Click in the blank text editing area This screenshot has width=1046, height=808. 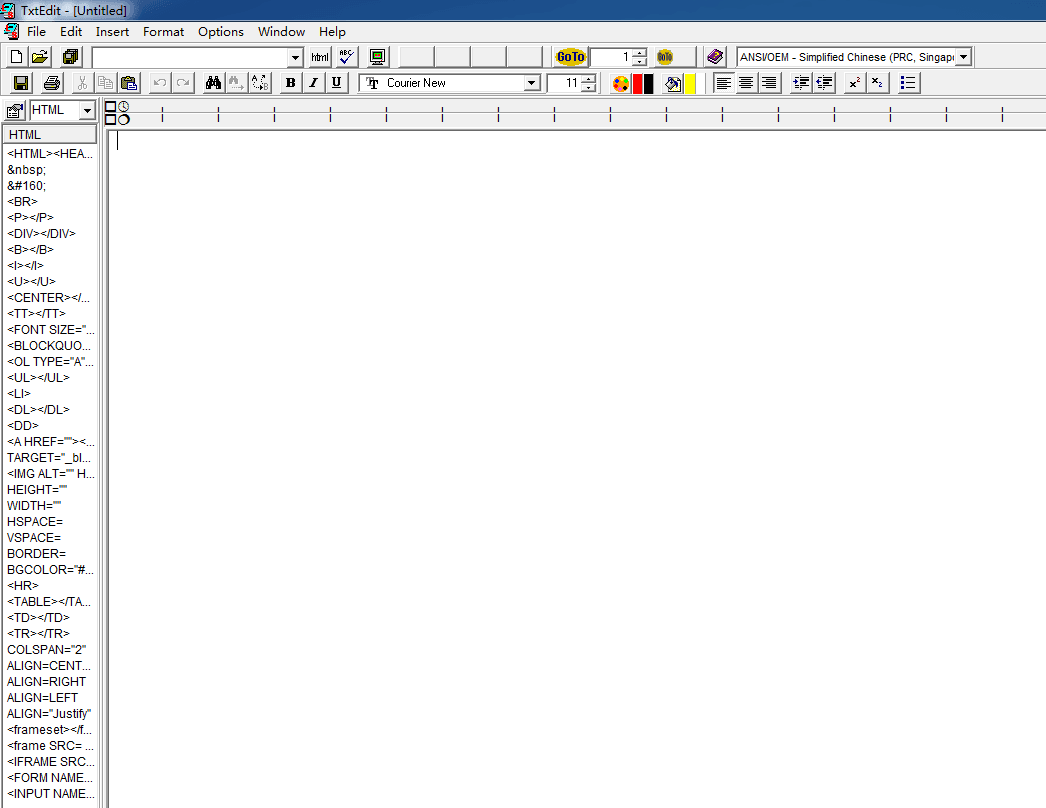tap(577, 467)
